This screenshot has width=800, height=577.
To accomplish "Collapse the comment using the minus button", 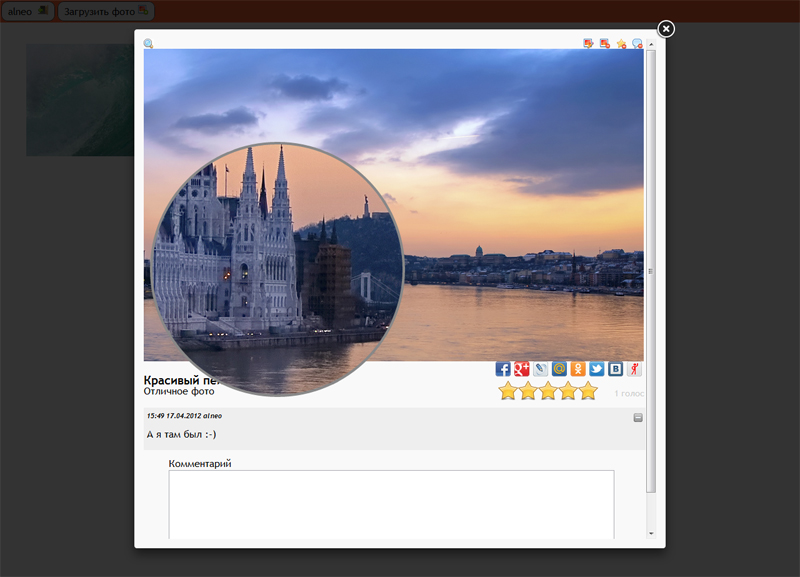I will 638,418.
